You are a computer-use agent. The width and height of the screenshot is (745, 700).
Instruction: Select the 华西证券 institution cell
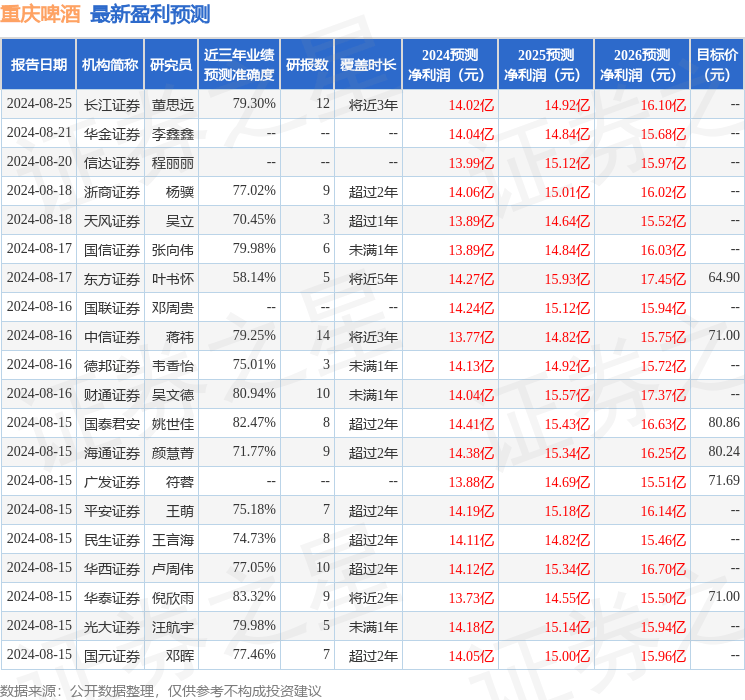click(x=112, y=569)
